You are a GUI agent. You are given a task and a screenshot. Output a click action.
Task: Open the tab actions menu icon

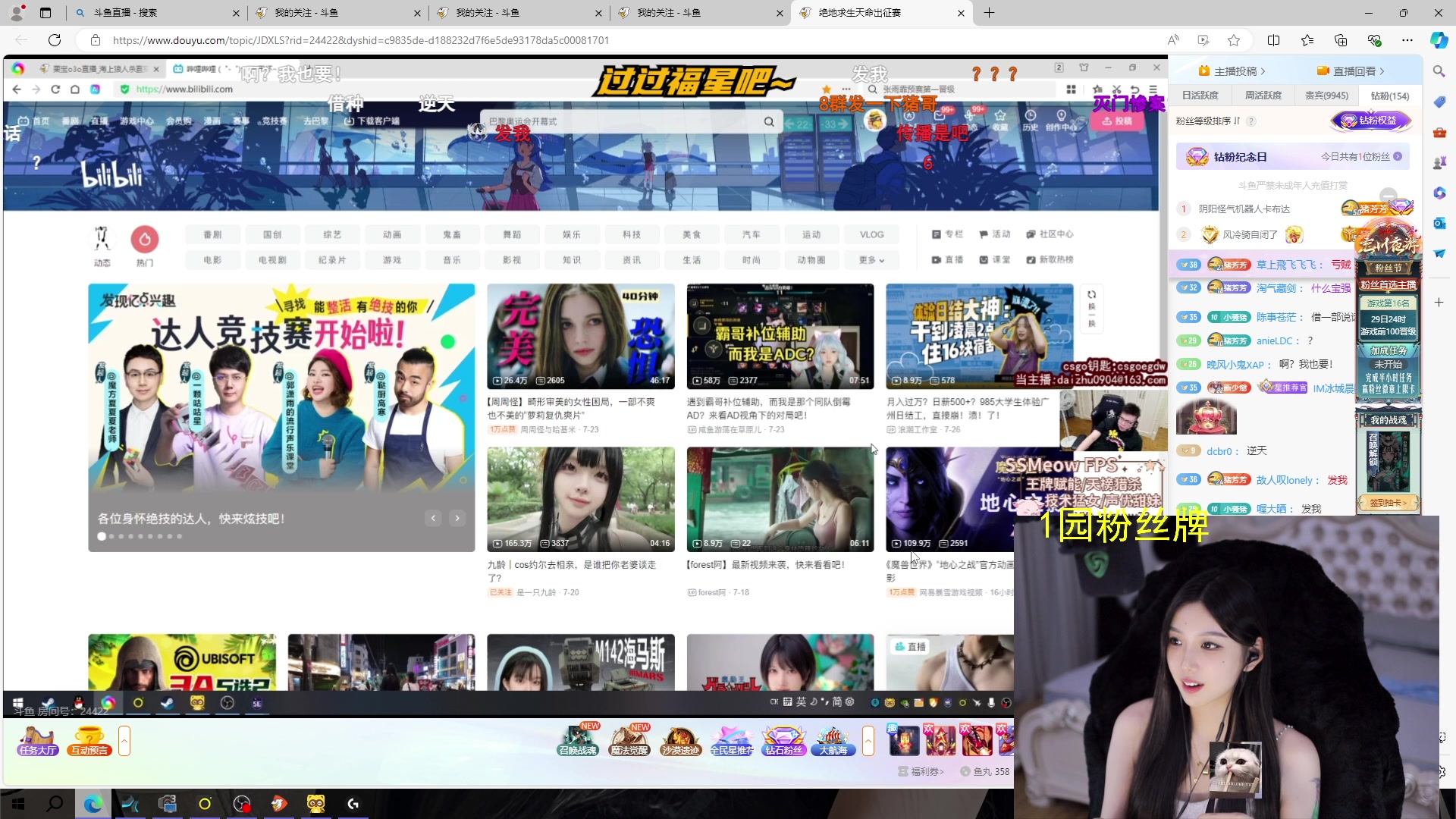pyautogui.click(x=45, y=13)
